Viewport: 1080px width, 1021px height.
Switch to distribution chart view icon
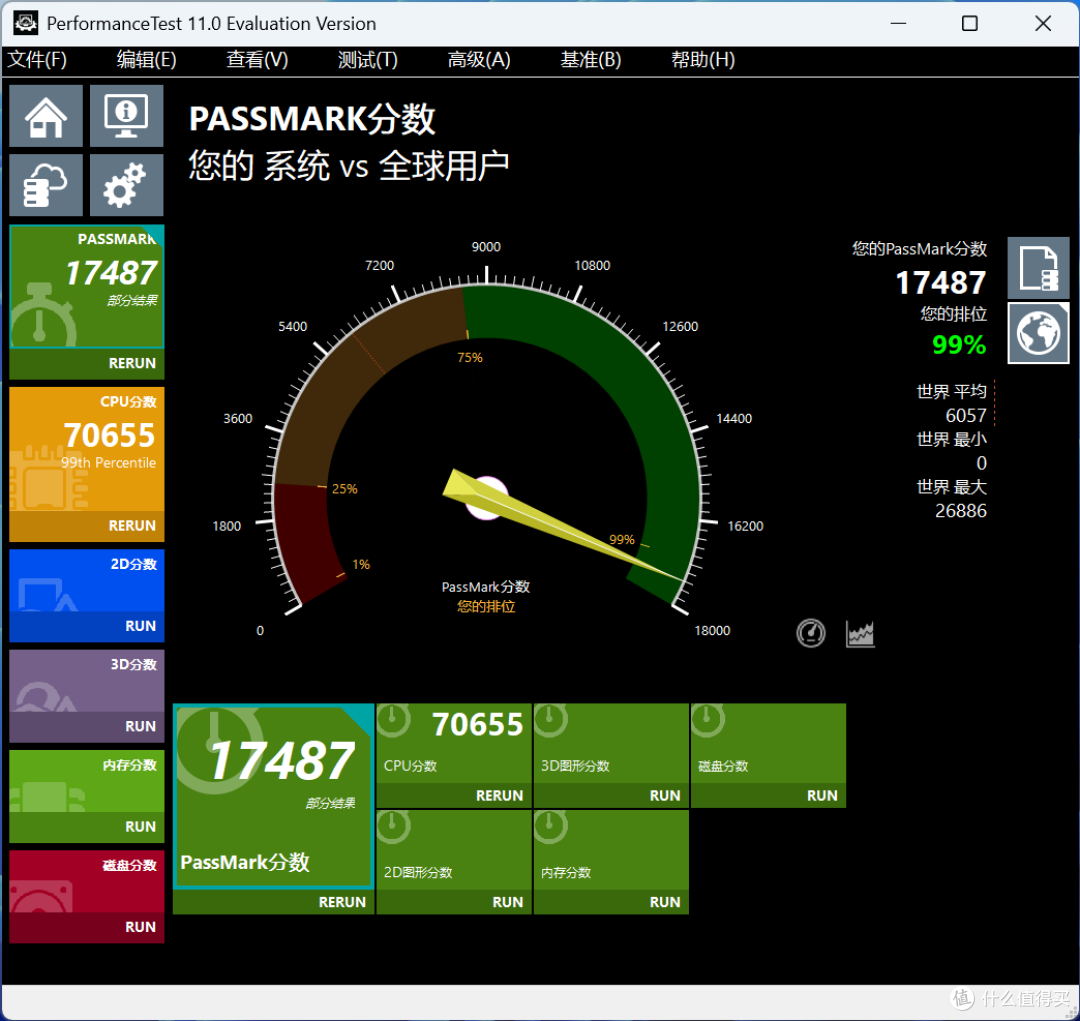tap(860, 634)
